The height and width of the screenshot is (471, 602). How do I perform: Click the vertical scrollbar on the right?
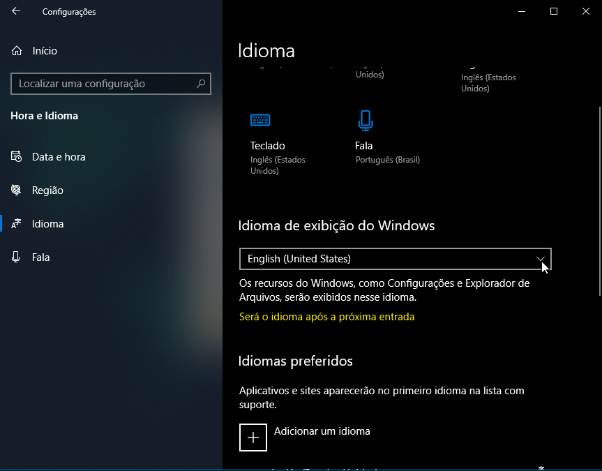[599, 202]
